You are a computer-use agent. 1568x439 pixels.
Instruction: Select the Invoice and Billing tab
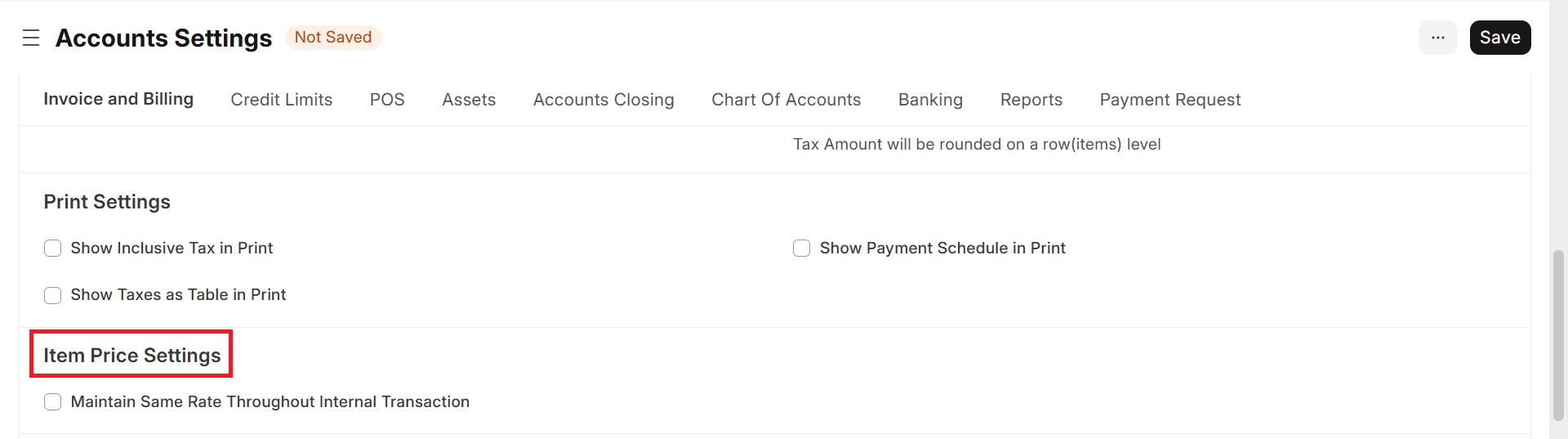(118, 99)
